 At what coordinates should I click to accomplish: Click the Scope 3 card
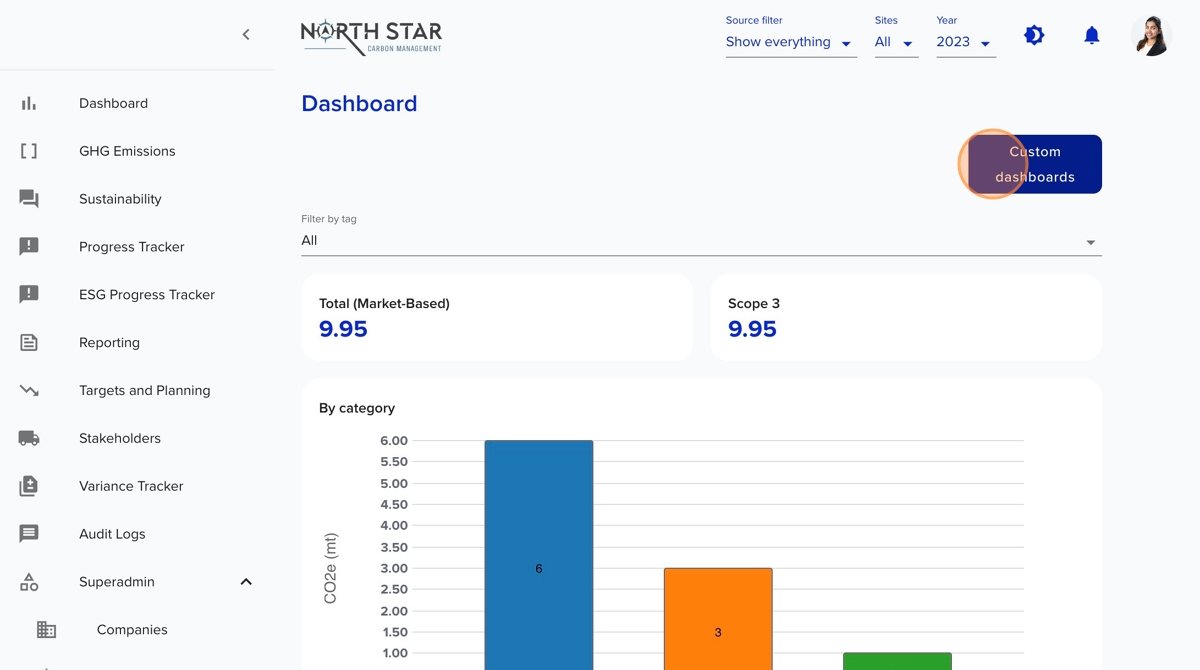[x=906, y=317]
